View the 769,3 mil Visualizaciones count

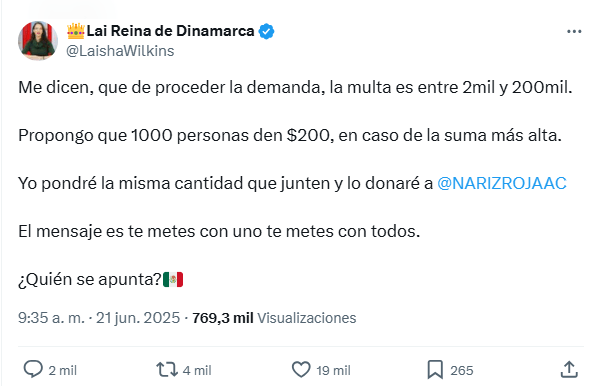coord(274,318)
